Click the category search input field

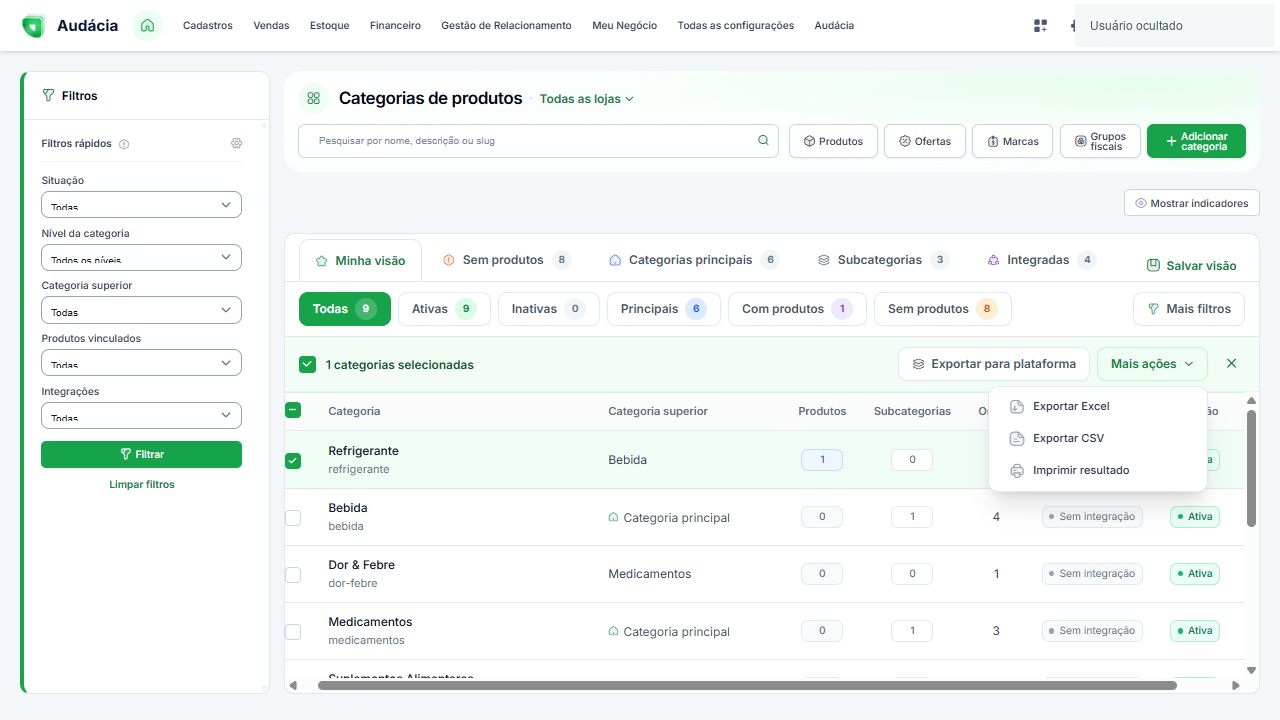click(x=538, y=141)
